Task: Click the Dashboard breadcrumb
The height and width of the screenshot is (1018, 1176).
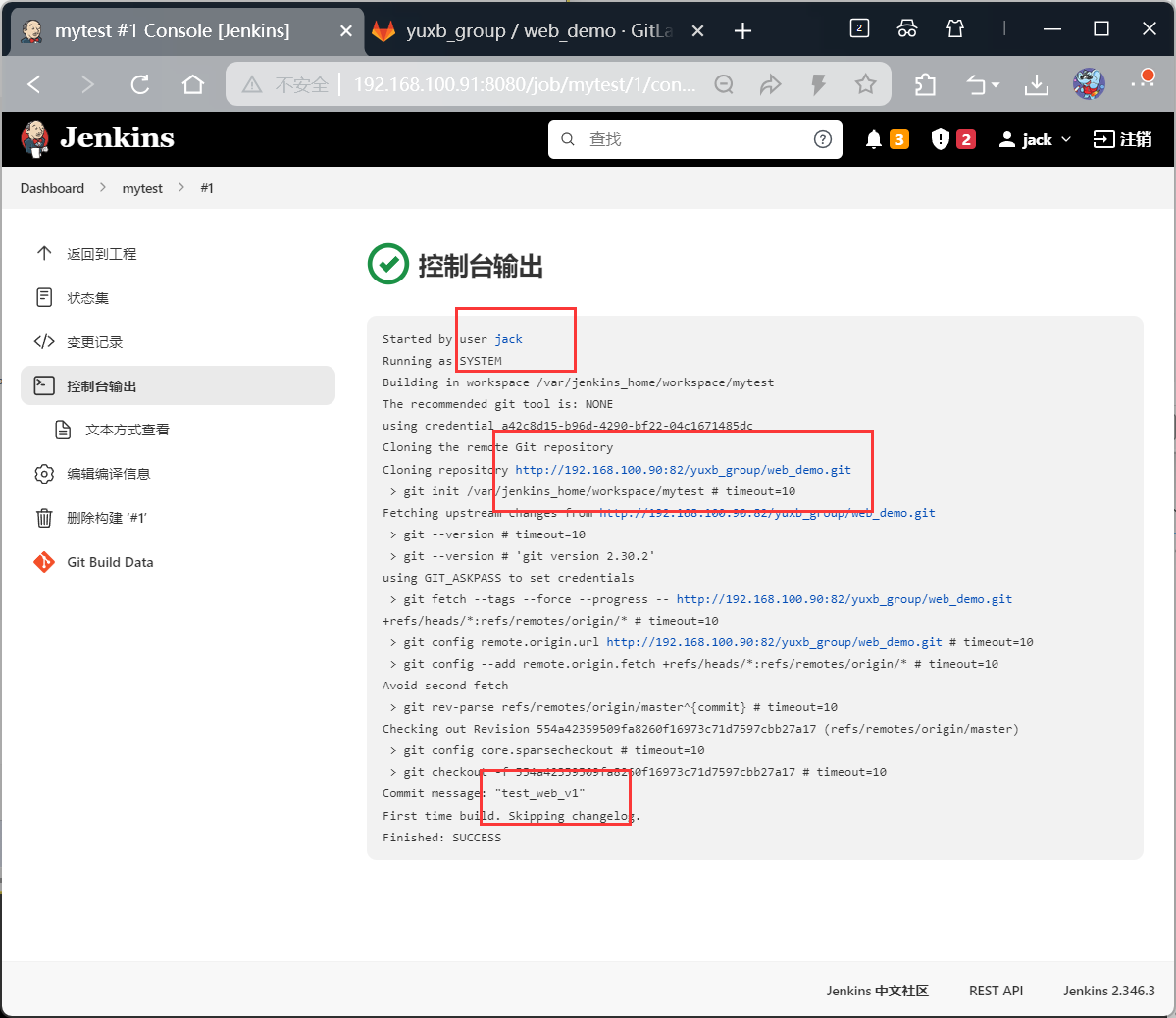Action: 53,188
